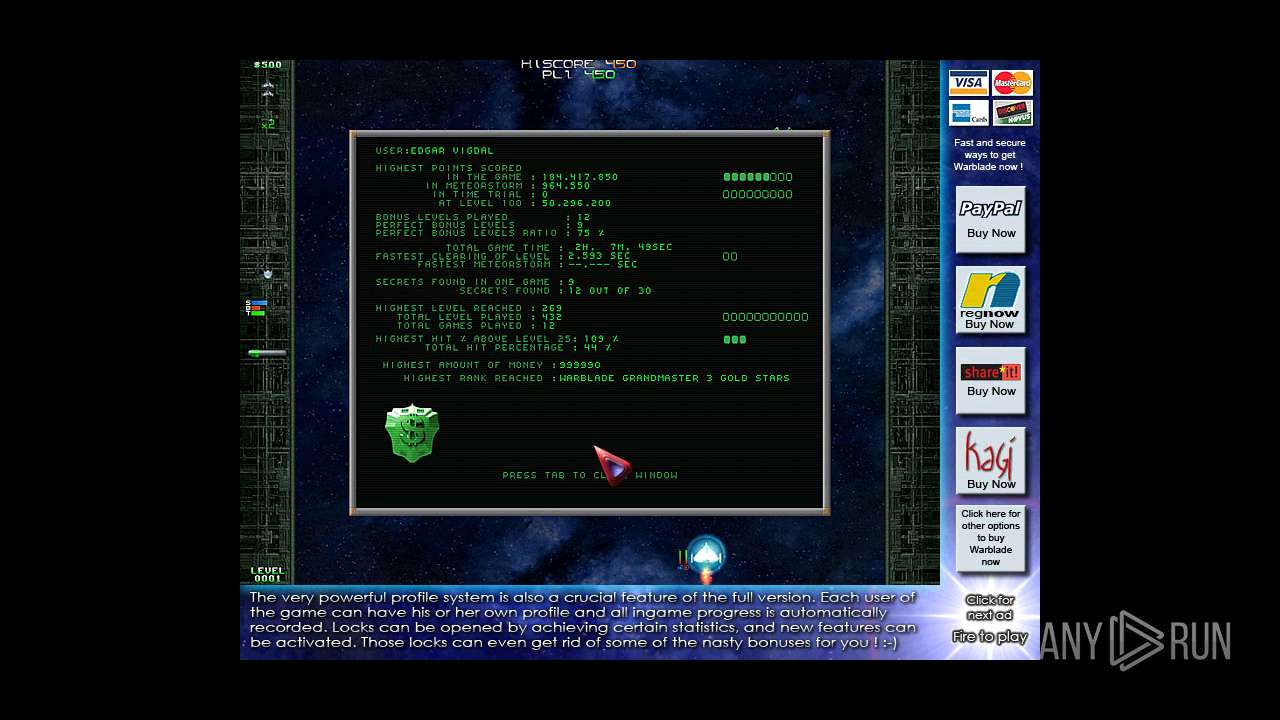Click the profile system description text

pos(583,620)
